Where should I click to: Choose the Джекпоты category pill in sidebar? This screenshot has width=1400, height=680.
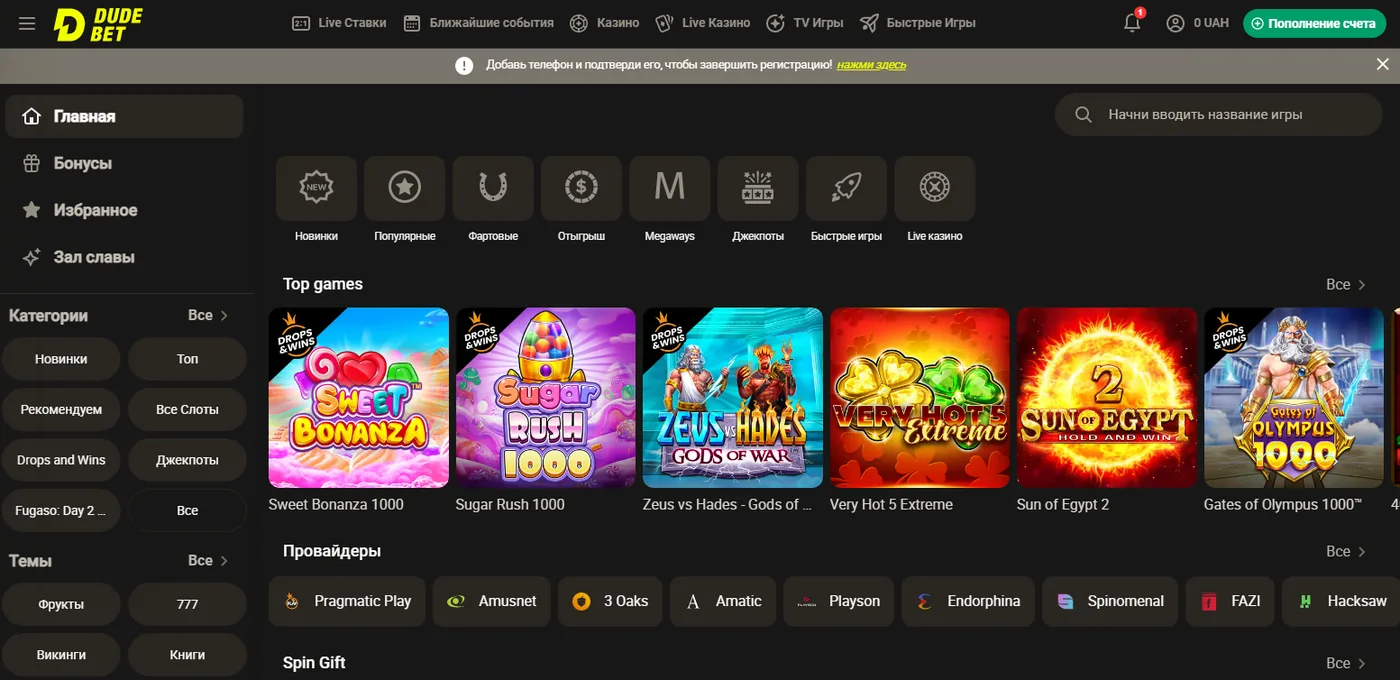tap(188, 460)
